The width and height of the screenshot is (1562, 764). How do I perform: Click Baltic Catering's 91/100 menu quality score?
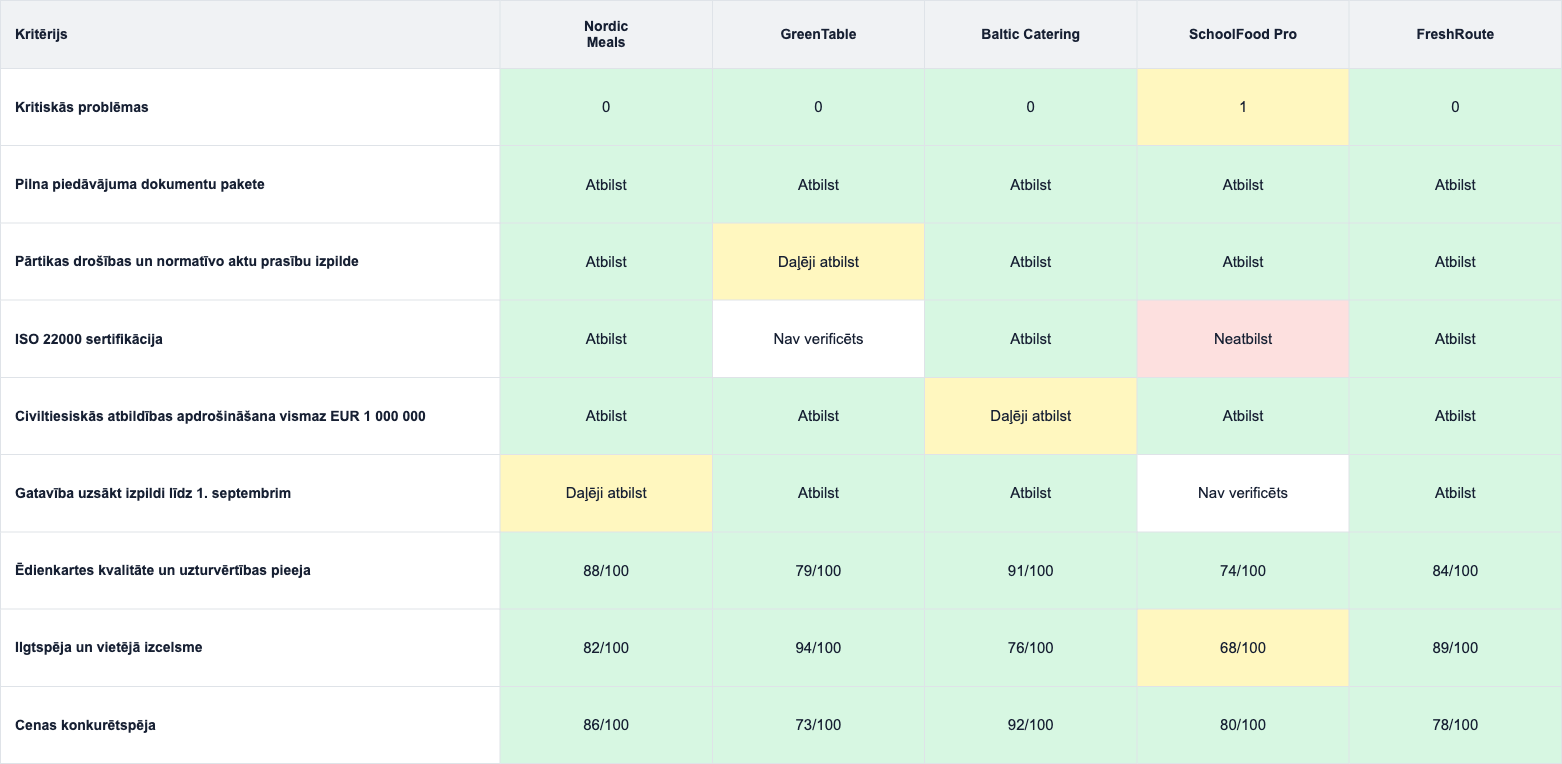[1031, 571]
